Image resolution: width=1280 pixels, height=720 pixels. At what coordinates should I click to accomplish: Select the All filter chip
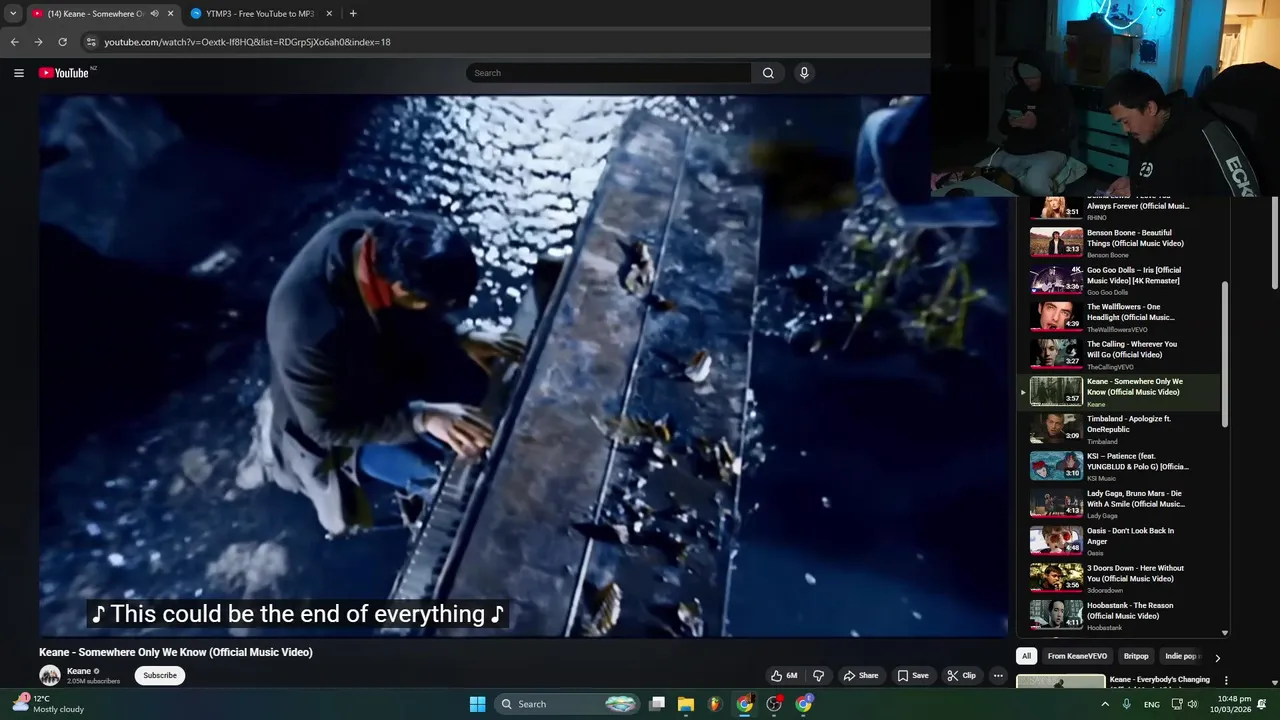pos(1026,656)
